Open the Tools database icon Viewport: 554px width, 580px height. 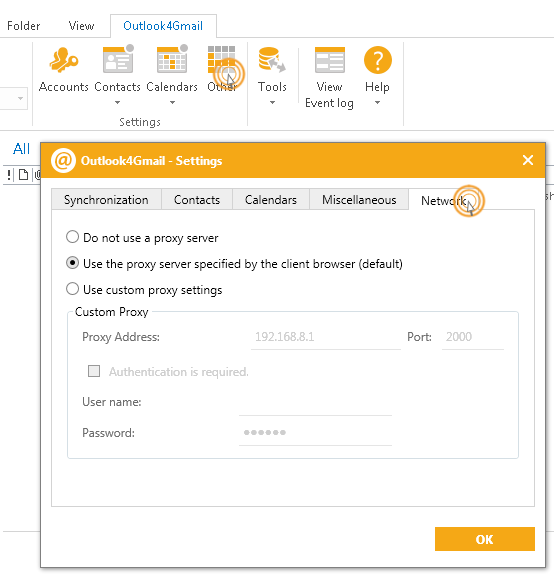tap(272, 59)
